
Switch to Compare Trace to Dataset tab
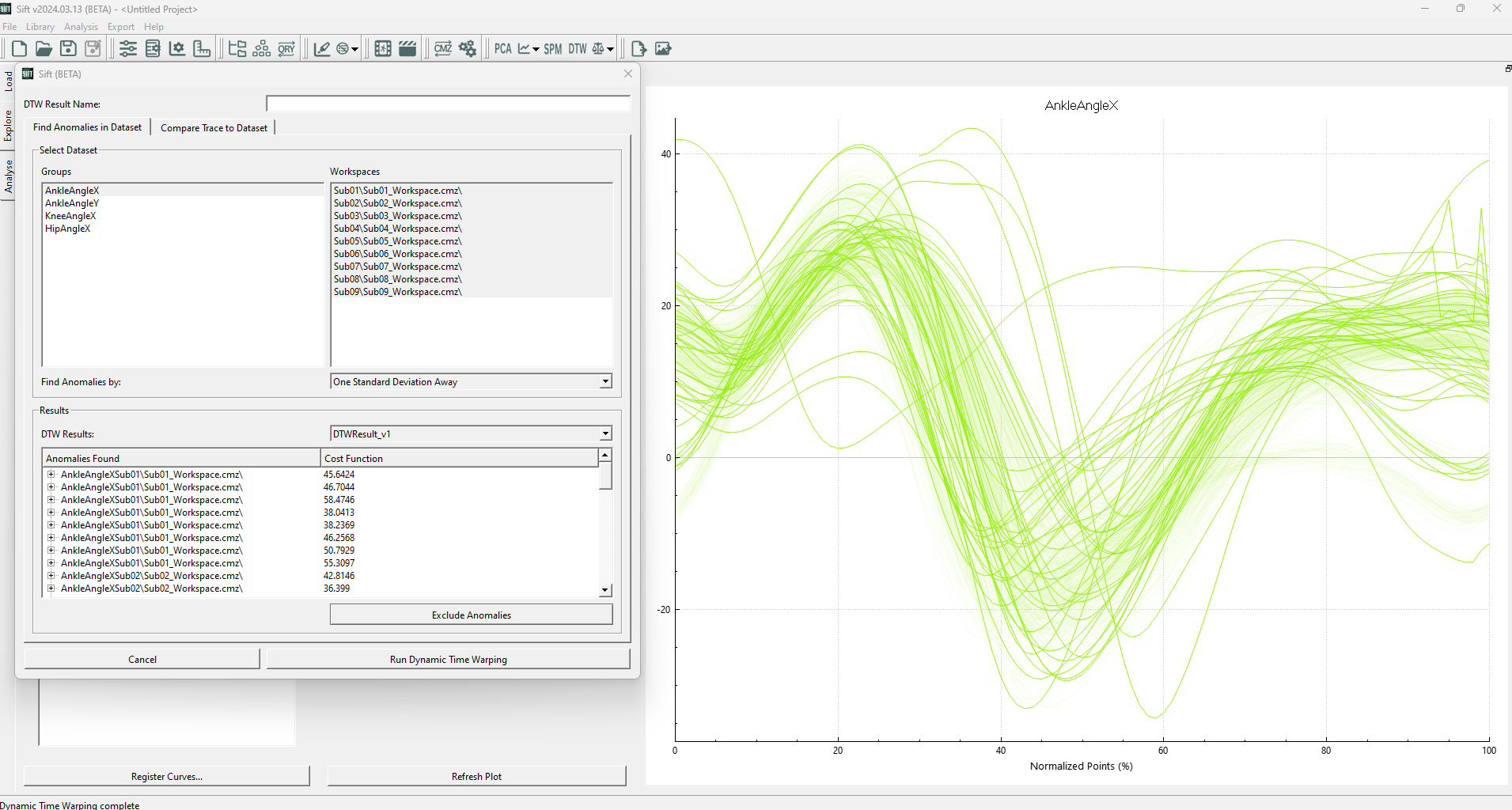click(214, 128)
